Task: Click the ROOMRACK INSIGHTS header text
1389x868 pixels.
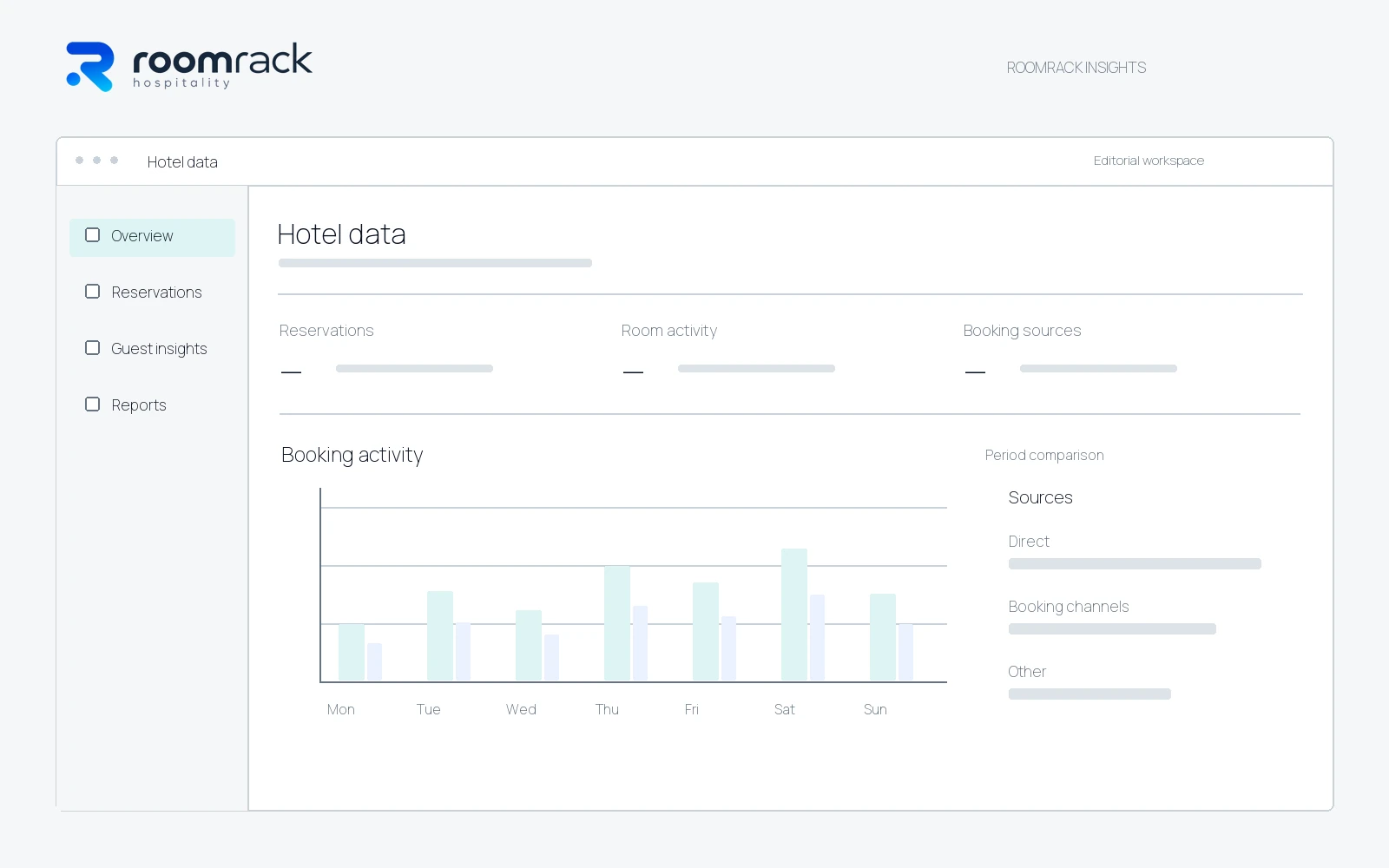Action: (1076, 68)
